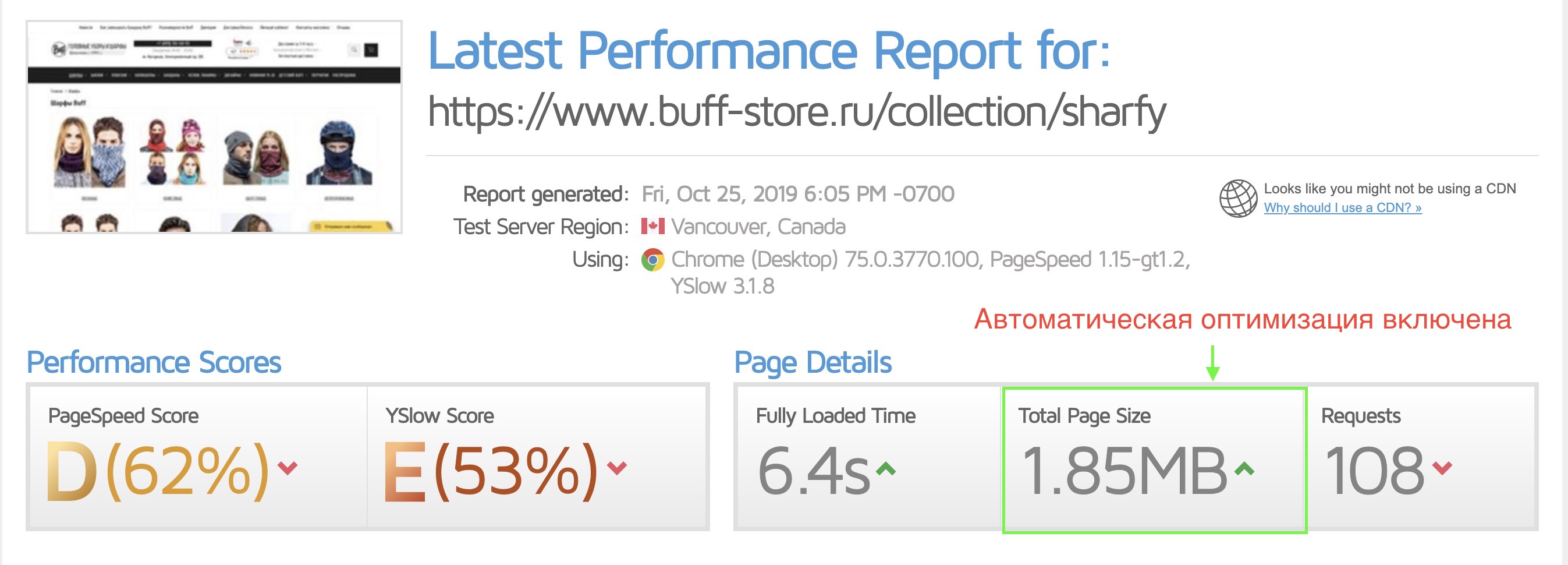Click red down arrow beside YSlow score
Image resolution: width=1568 pixels, height=565 pixels.
click(616, 468)
